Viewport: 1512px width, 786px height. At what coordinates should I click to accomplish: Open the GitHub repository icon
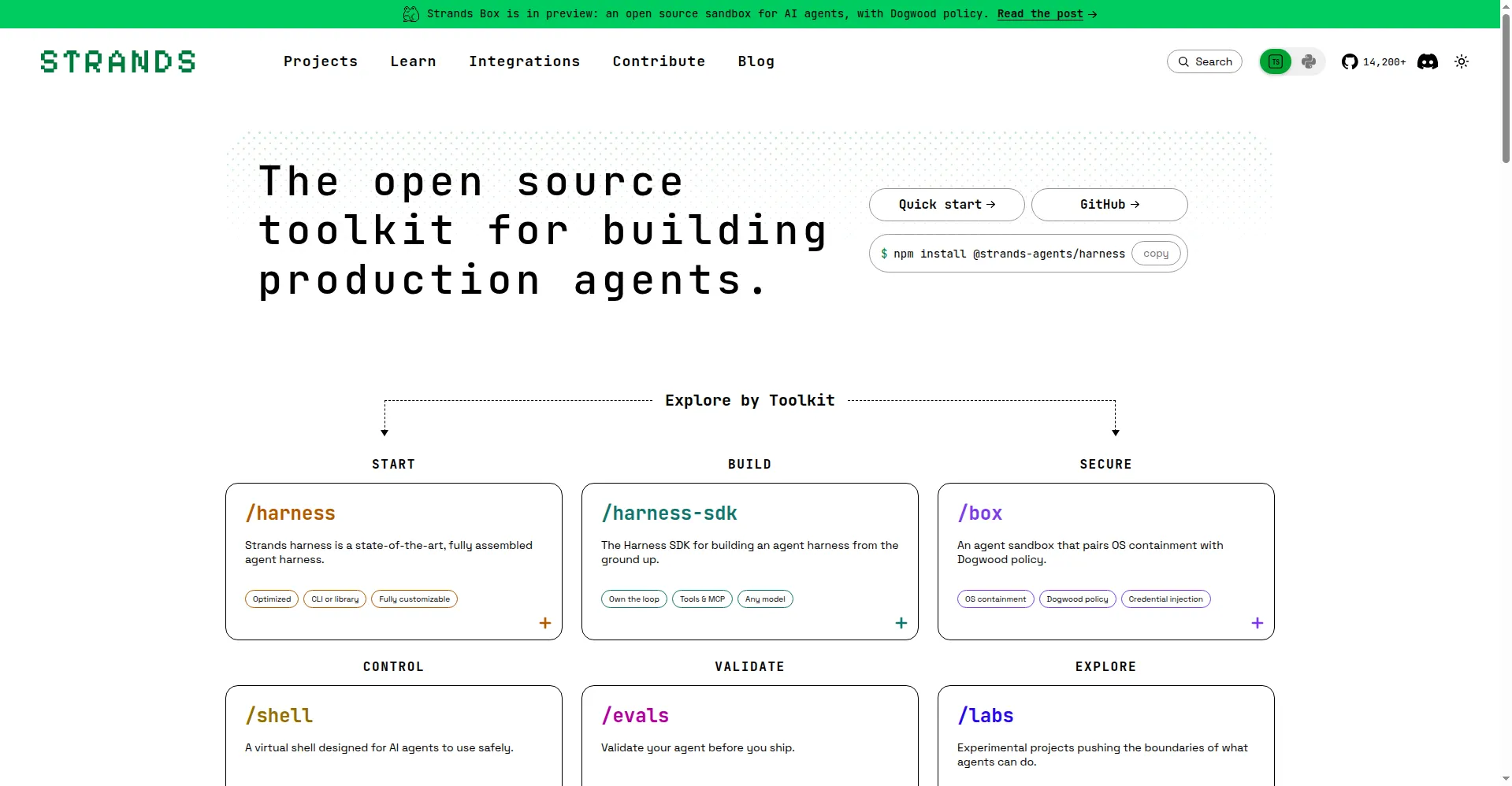pos(1350,61)
